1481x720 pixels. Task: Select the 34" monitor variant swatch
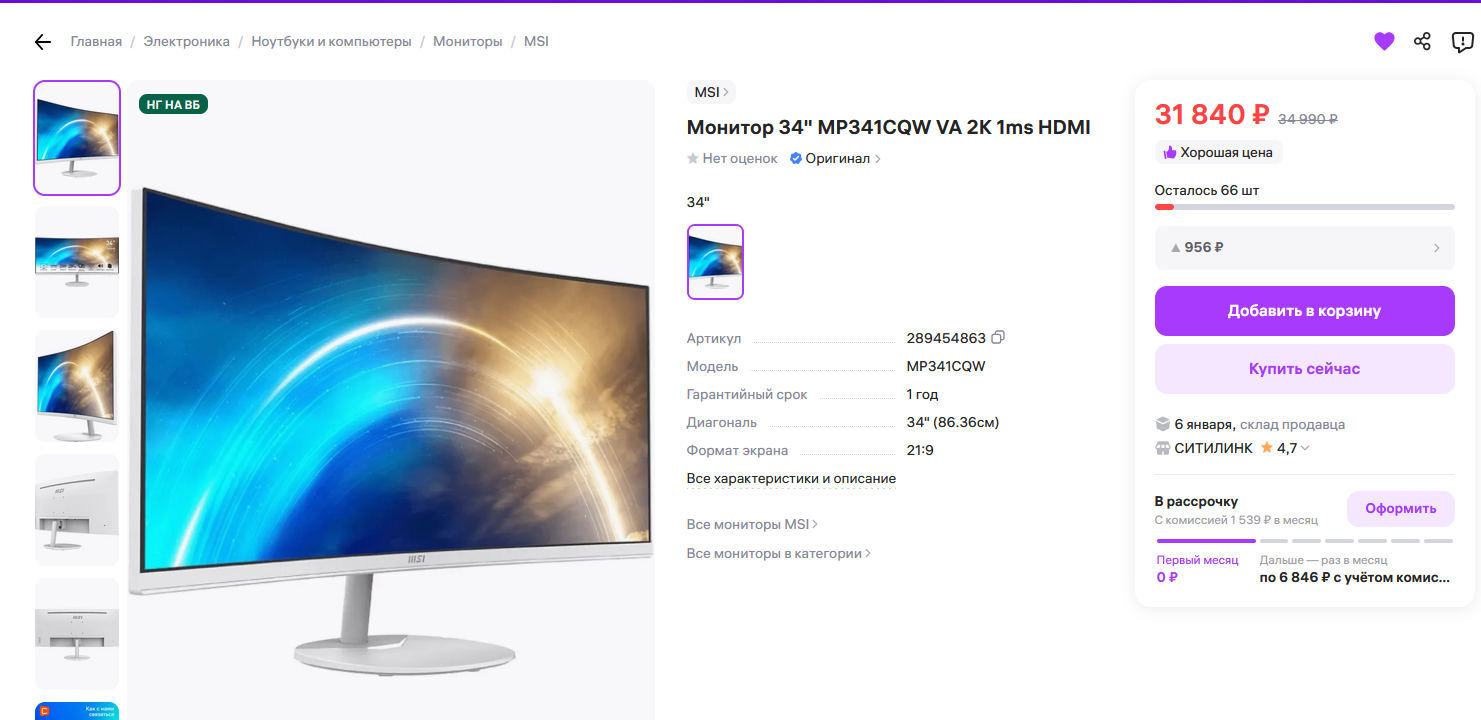(x=715, y=262)
